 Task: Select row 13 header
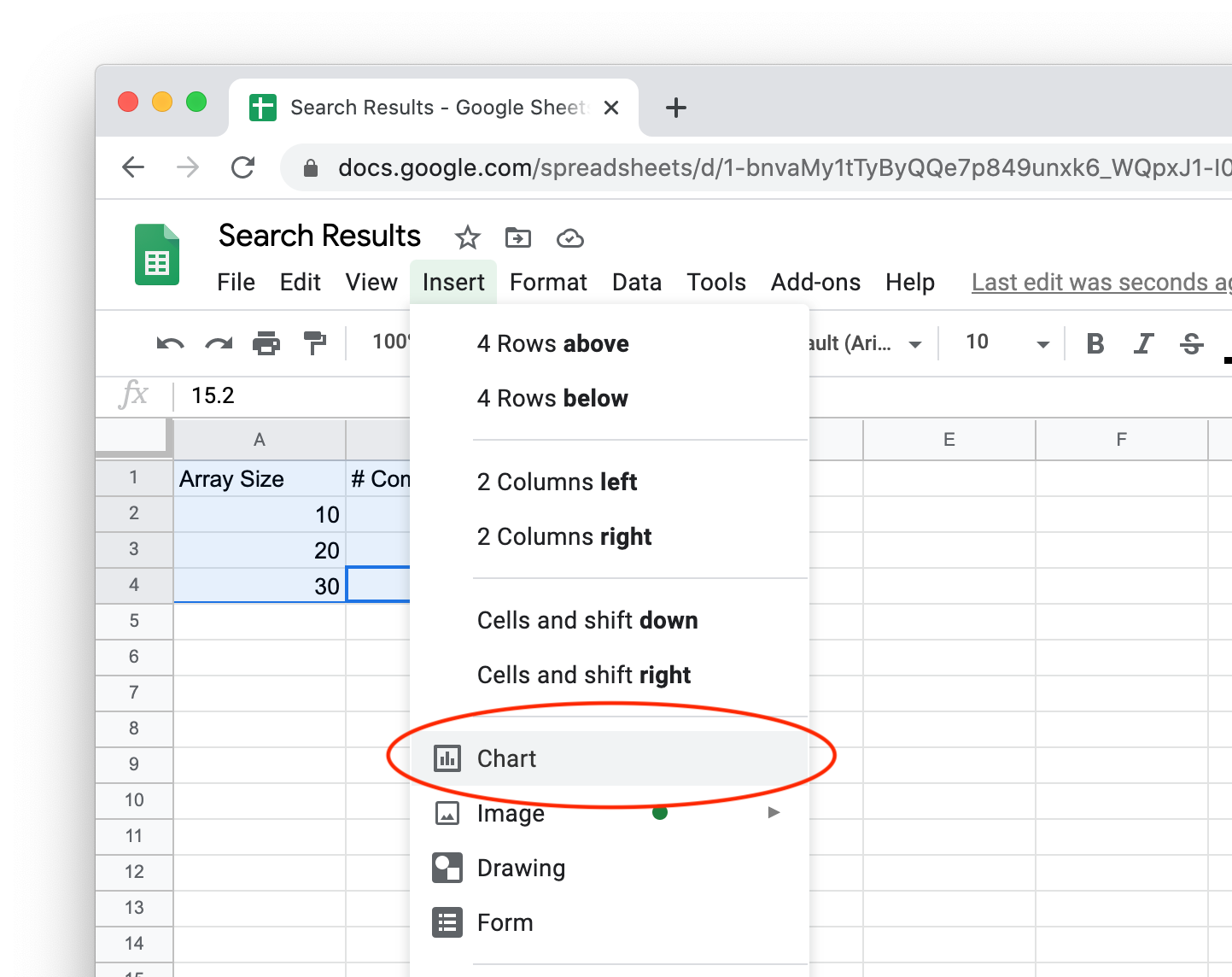134,908
